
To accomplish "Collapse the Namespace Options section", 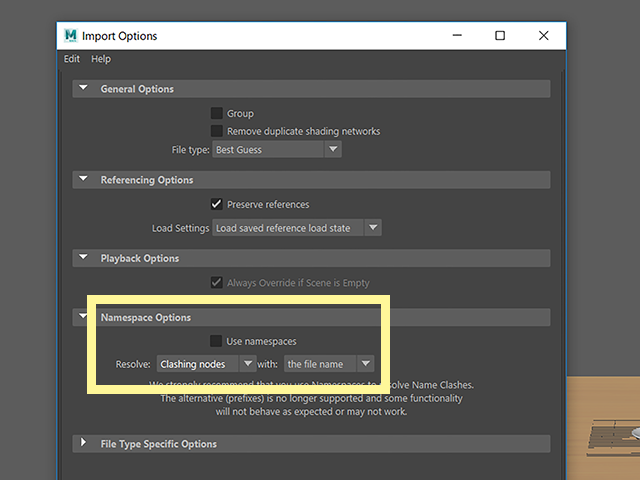I will [x=83, y=316].
